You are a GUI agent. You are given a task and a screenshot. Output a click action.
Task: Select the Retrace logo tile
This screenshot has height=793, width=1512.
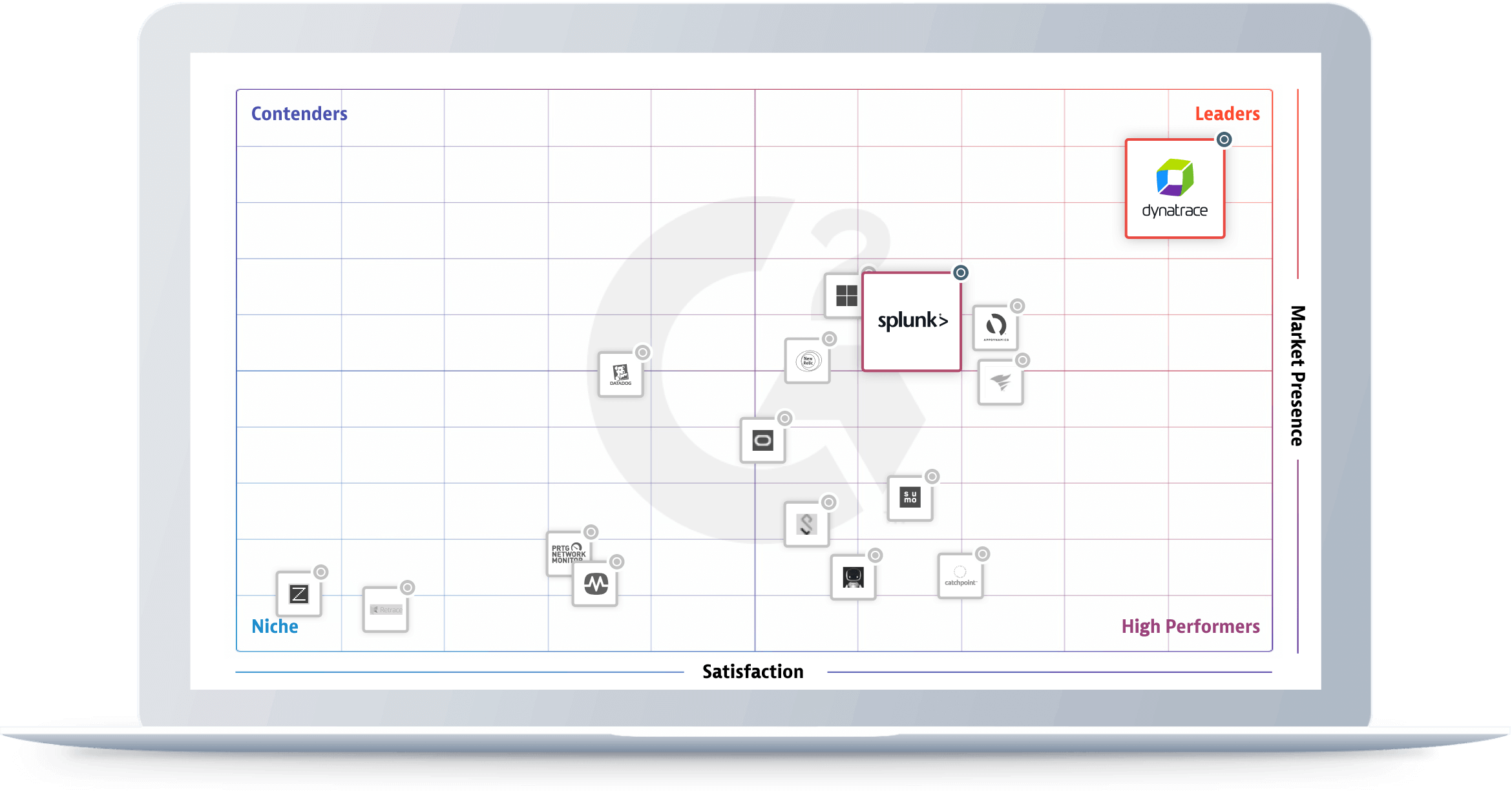coord(386,610)
